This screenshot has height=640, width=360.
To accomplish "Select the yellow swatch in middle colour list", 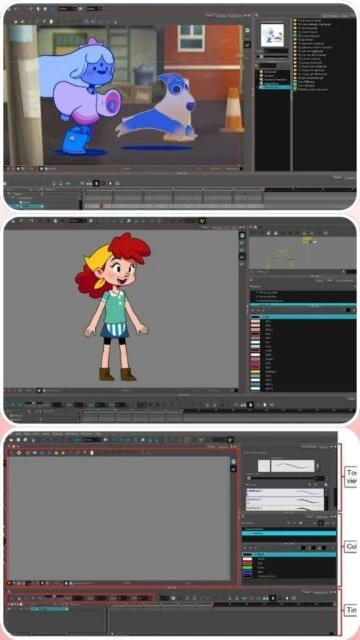I will [255, 371].
